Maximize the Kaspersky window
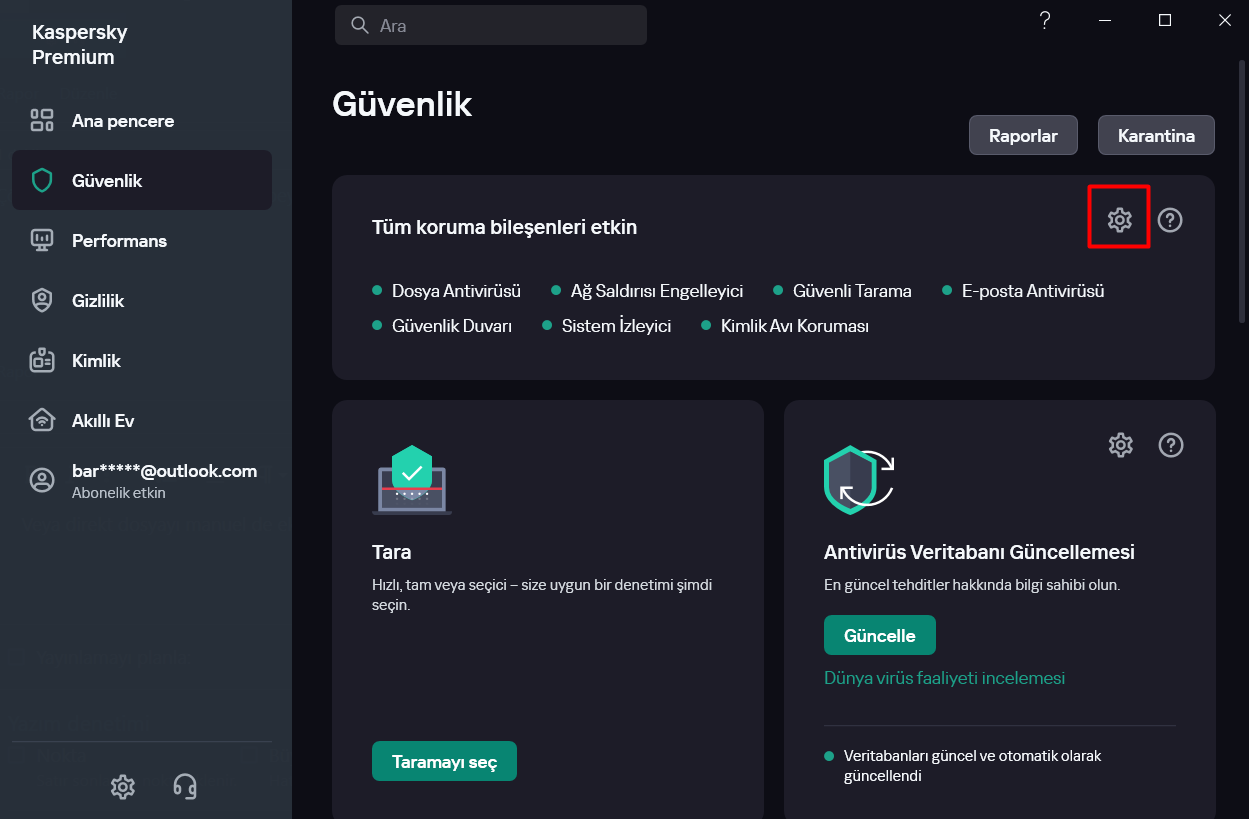This screenshot has height=819, width=1249. [x=1165, y=20]
